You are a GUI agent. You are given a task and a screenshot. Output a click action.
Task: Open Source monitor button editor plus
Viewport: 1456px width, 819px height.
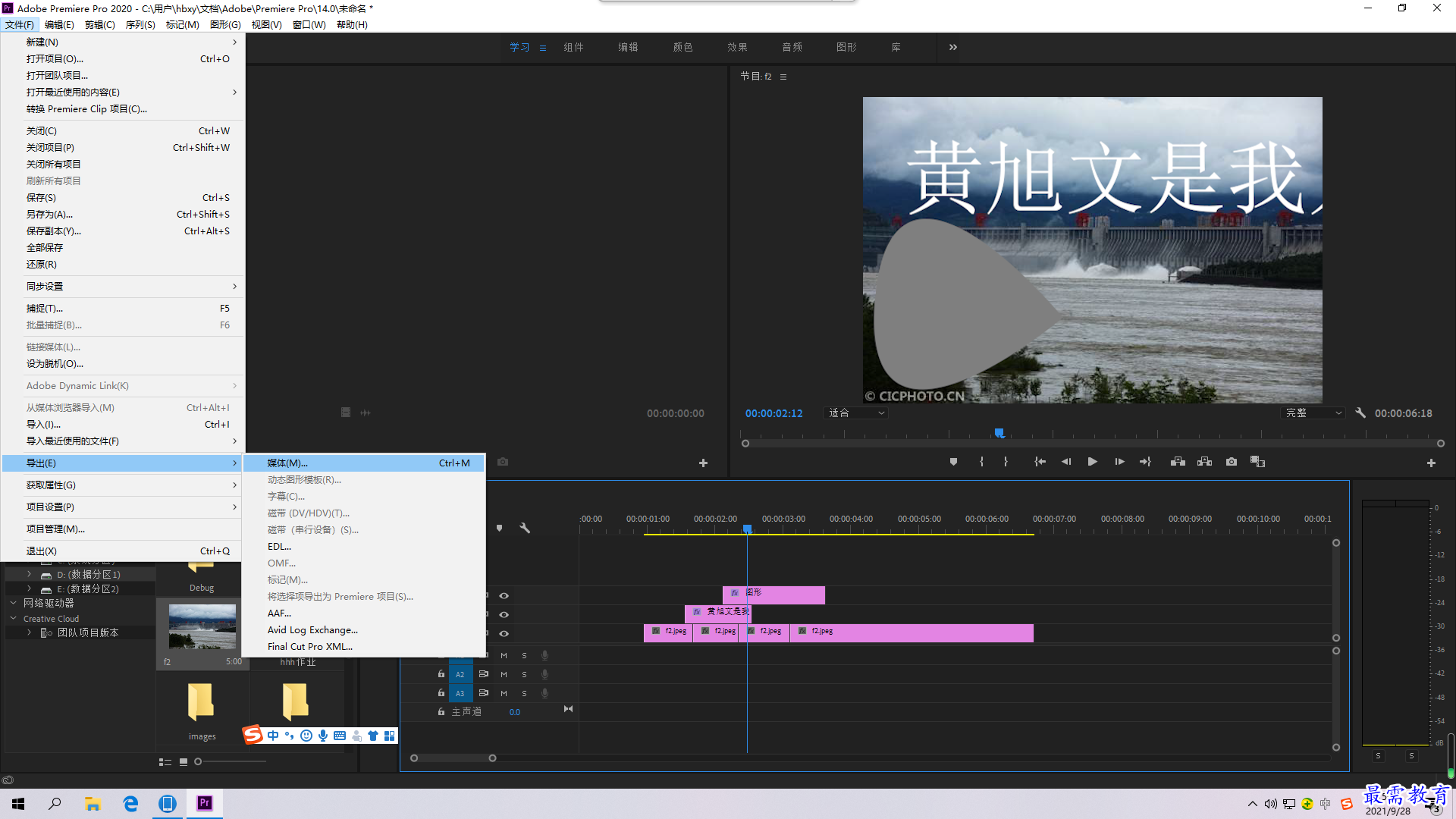tap(703, 463)
